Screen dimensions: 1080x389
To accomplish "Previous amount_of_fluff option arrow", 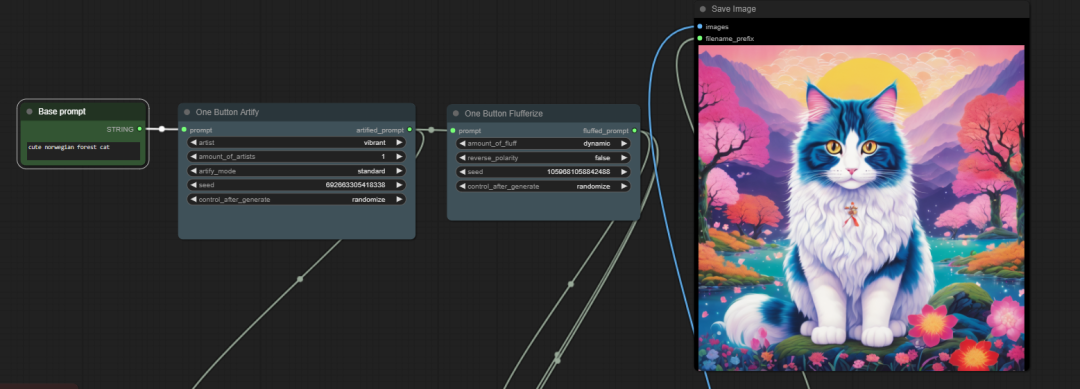I will [462, 143].
